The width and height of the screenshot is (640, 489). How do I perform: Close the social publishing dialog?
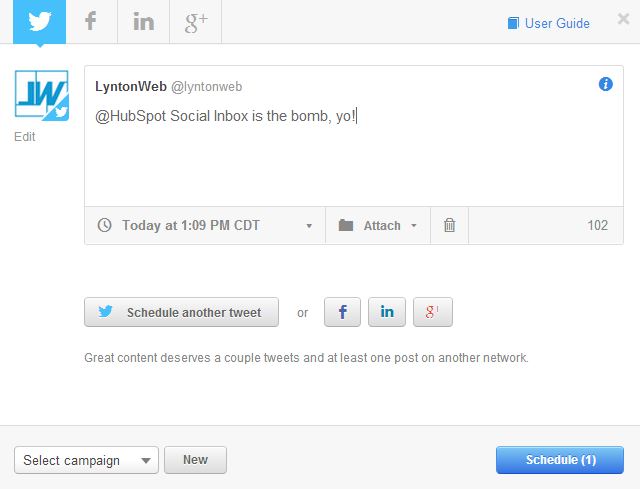tap(623, 18)
